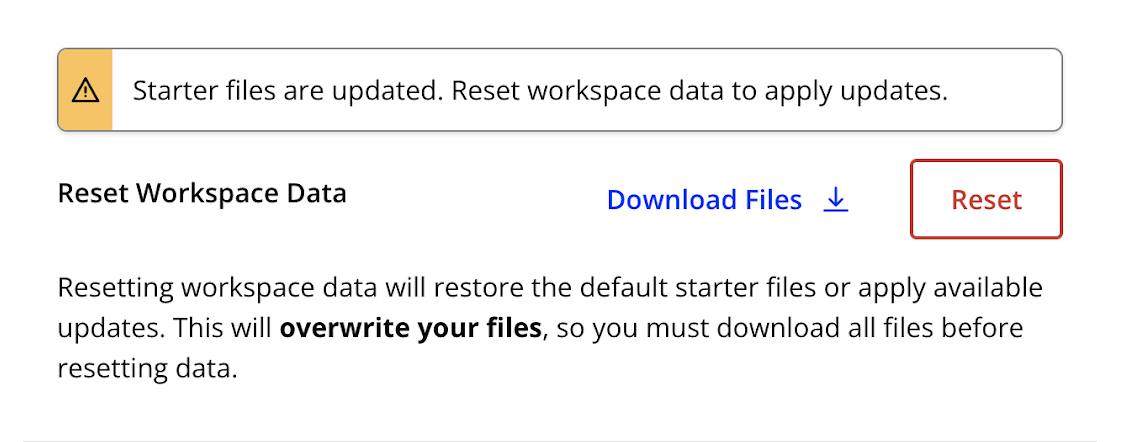Screen dimensions: 1122x442
Task: Click the warning triangle icon in the alert
Action: click(x=85, y=90)
